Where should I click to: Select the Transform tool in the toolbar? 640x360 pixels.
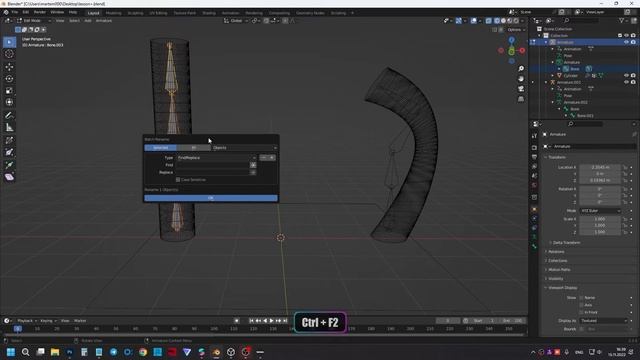(x=9, y=102)
